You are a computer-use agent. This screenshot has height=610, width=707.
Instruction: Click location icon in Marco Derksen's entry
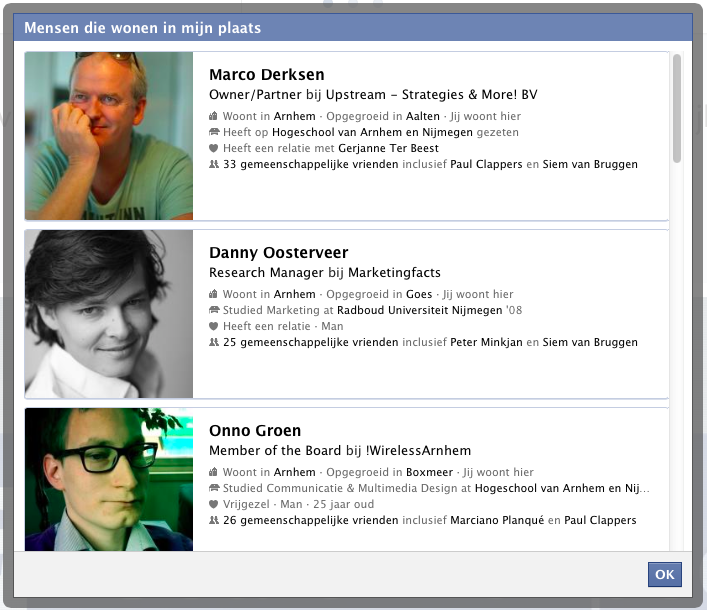click(213, 116)
